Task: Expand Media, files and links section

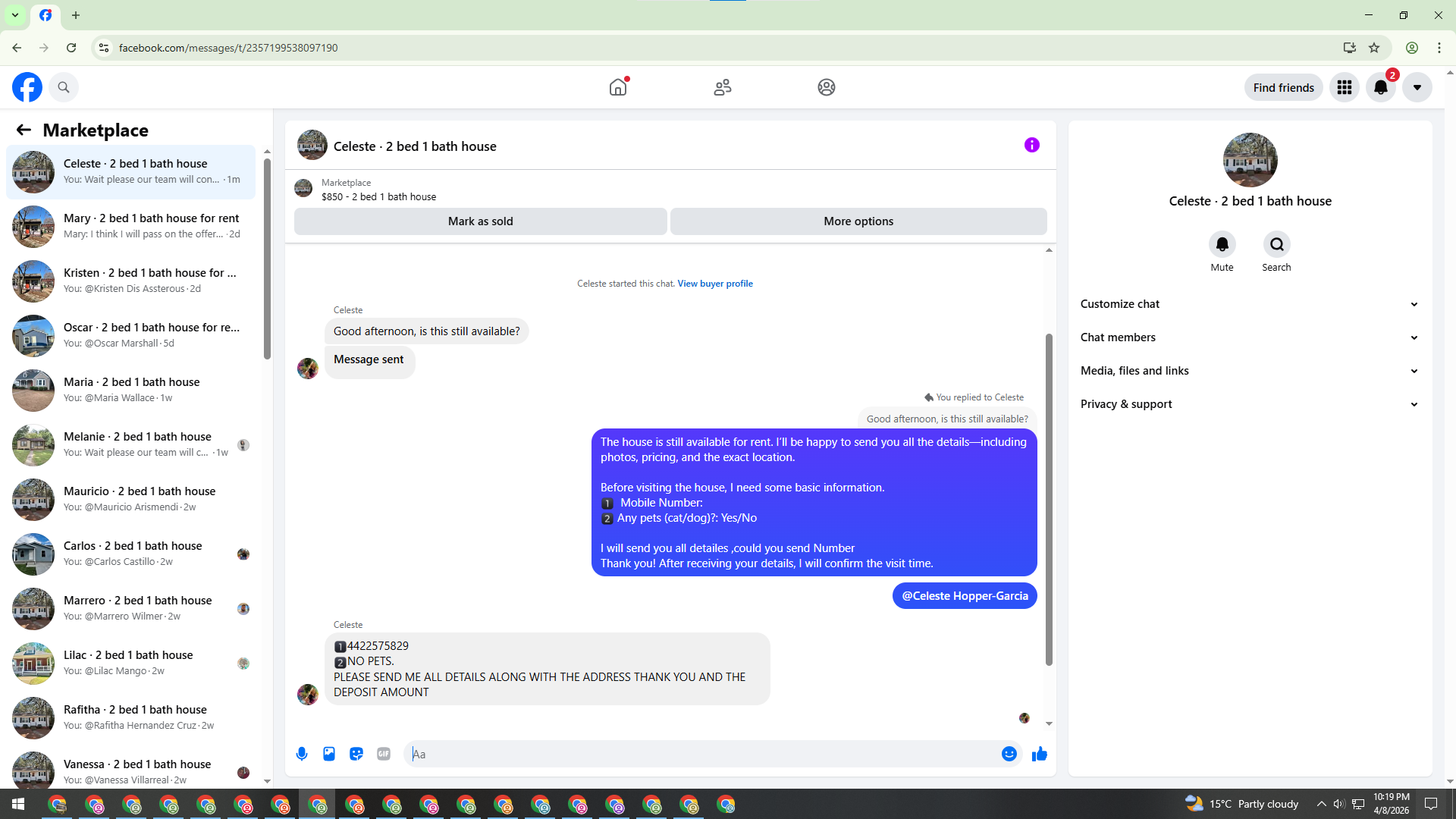Action: [x=1250, y=371]
